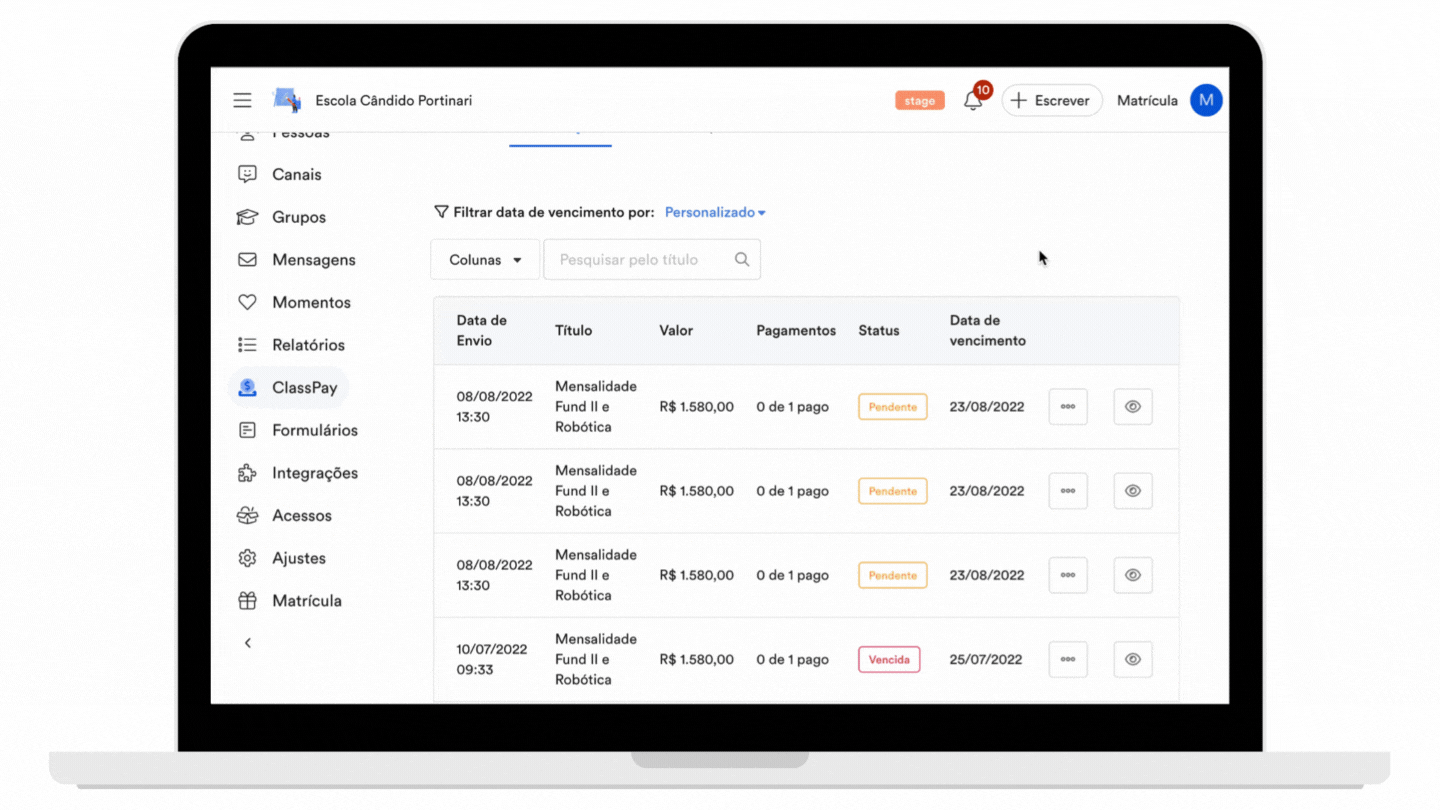Click the Escola Cândido Portinari school name

pyautogui.click(x=394, y=100)
